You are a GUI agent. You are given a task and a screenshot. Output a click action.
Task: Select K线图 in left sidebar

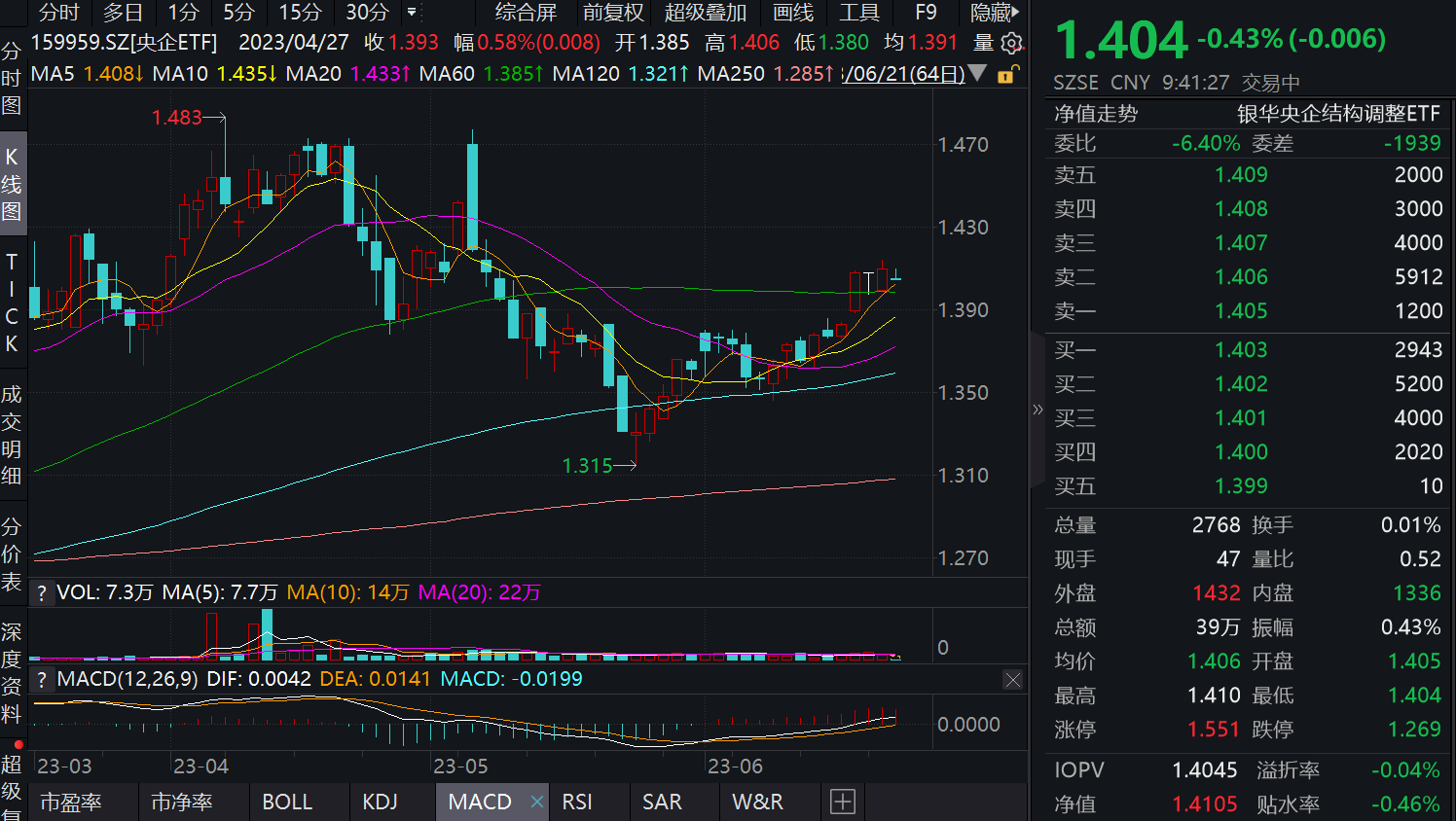(x=12, y=184)
